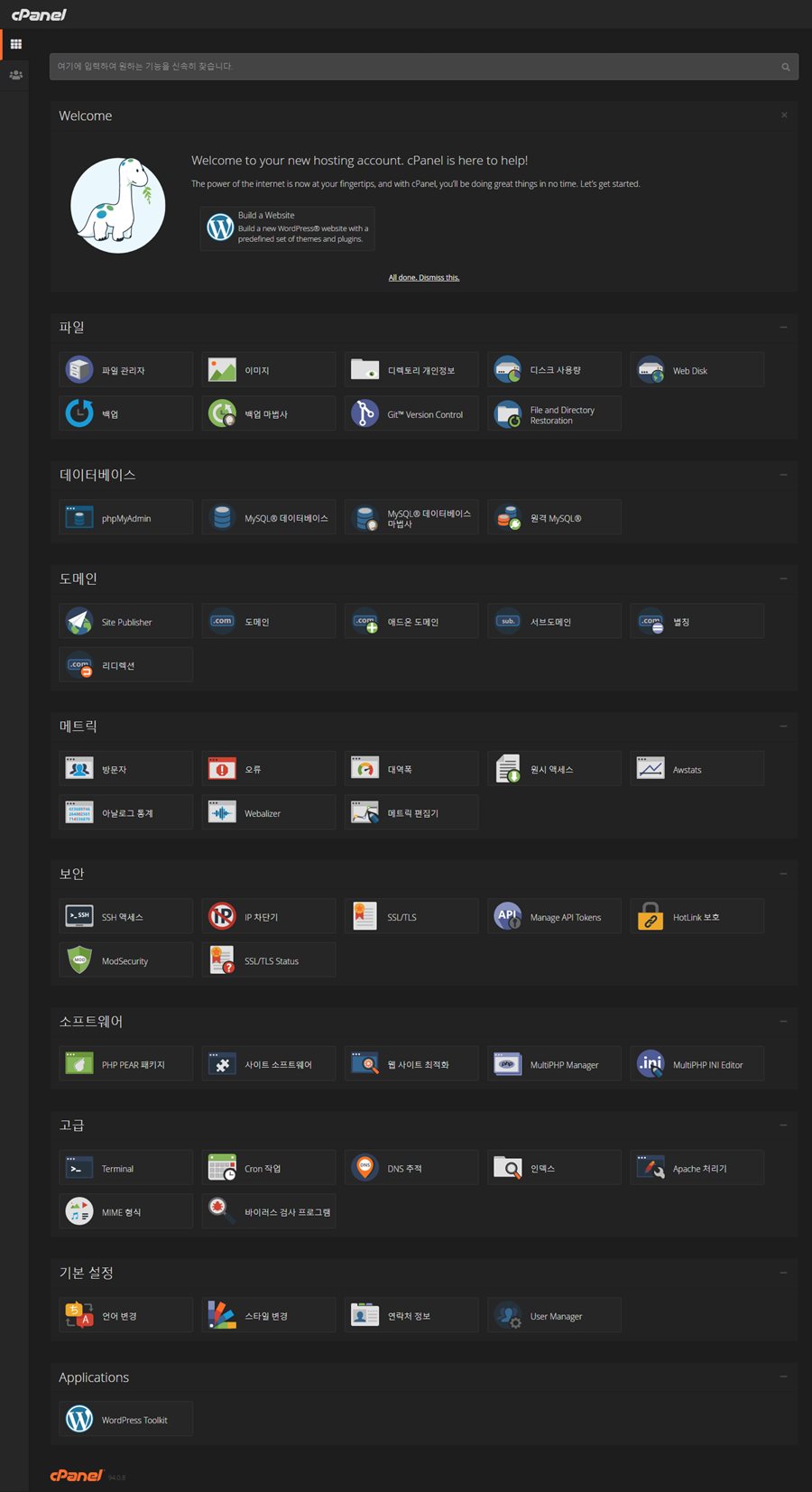This screenshot has height=1492, width=812.
Task: Open 스타일 변경 change style icon
Action: pos(222,1316)
